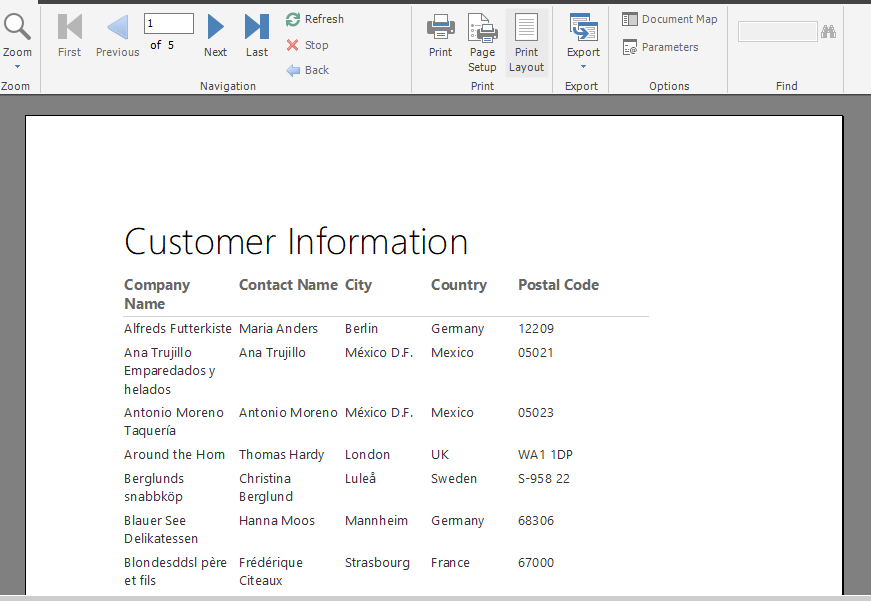871x601 pixels.
Task: Click the Luleå city cell
Action: [361, 478]
